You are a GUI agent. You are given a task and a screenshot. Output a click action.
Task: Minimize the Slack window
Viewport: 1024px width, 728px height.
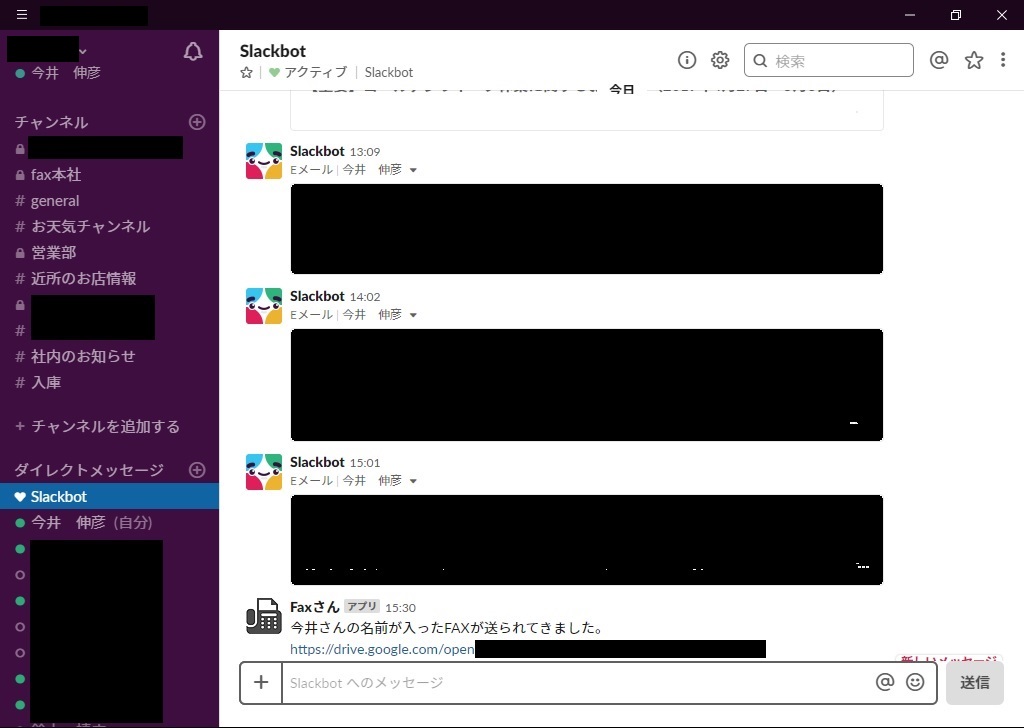point(910,14)
